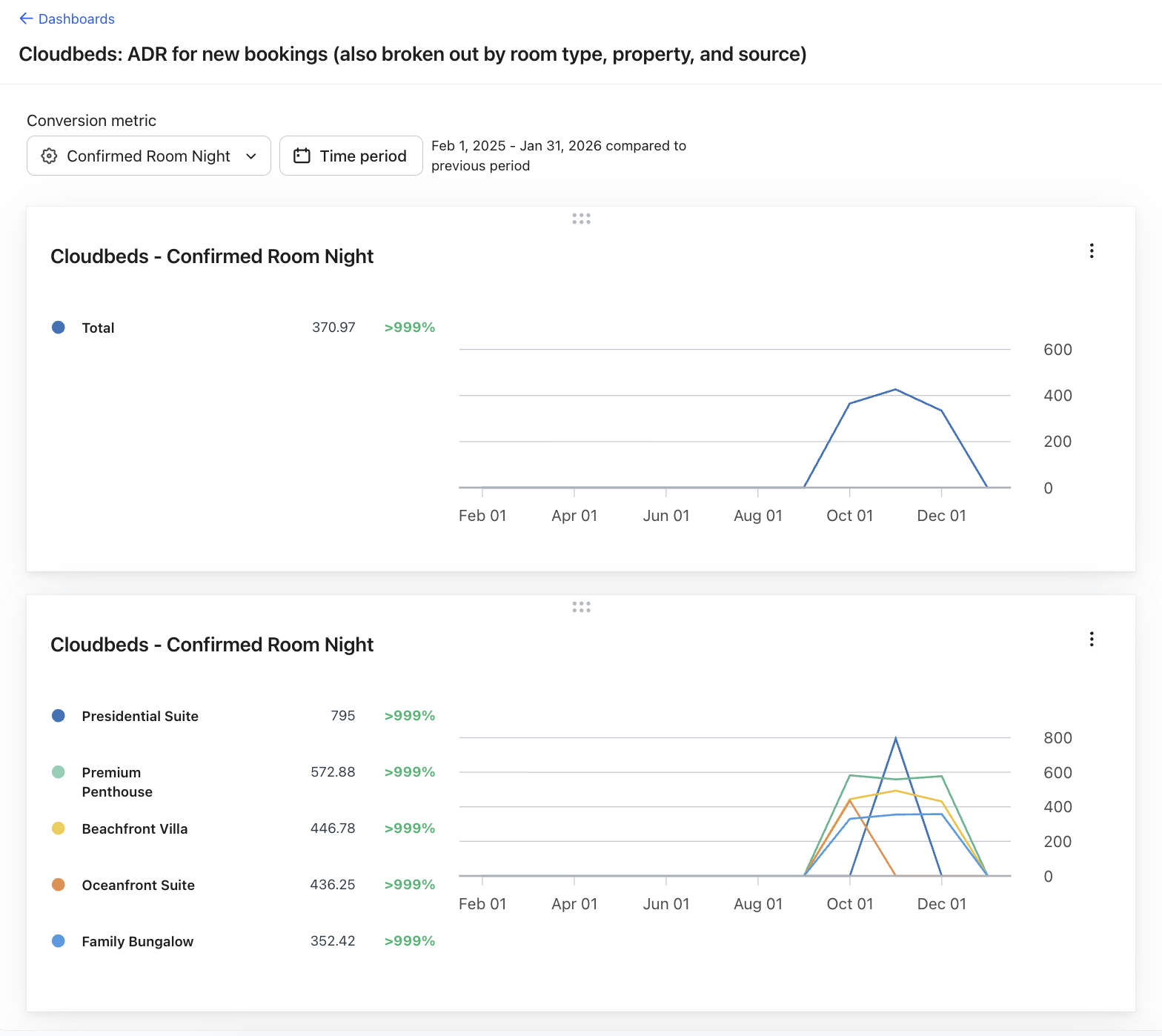Grab the drag handle on the first chart card

pos(581,219)
